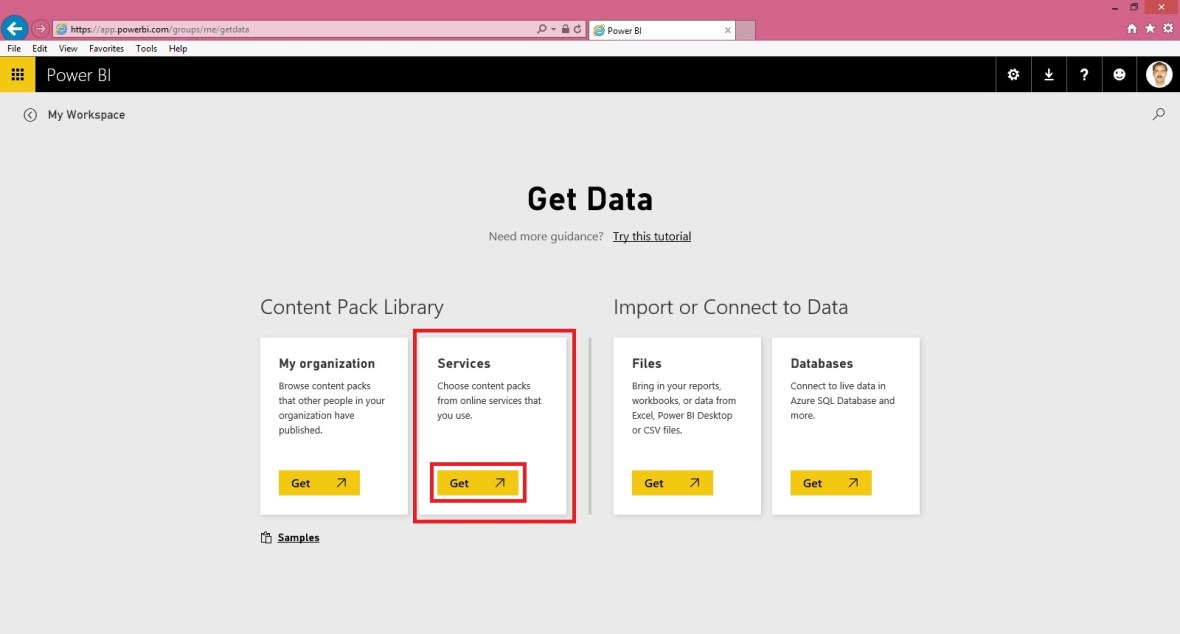
Task: Open the Try this tutorial link
Action: point(651,236)
